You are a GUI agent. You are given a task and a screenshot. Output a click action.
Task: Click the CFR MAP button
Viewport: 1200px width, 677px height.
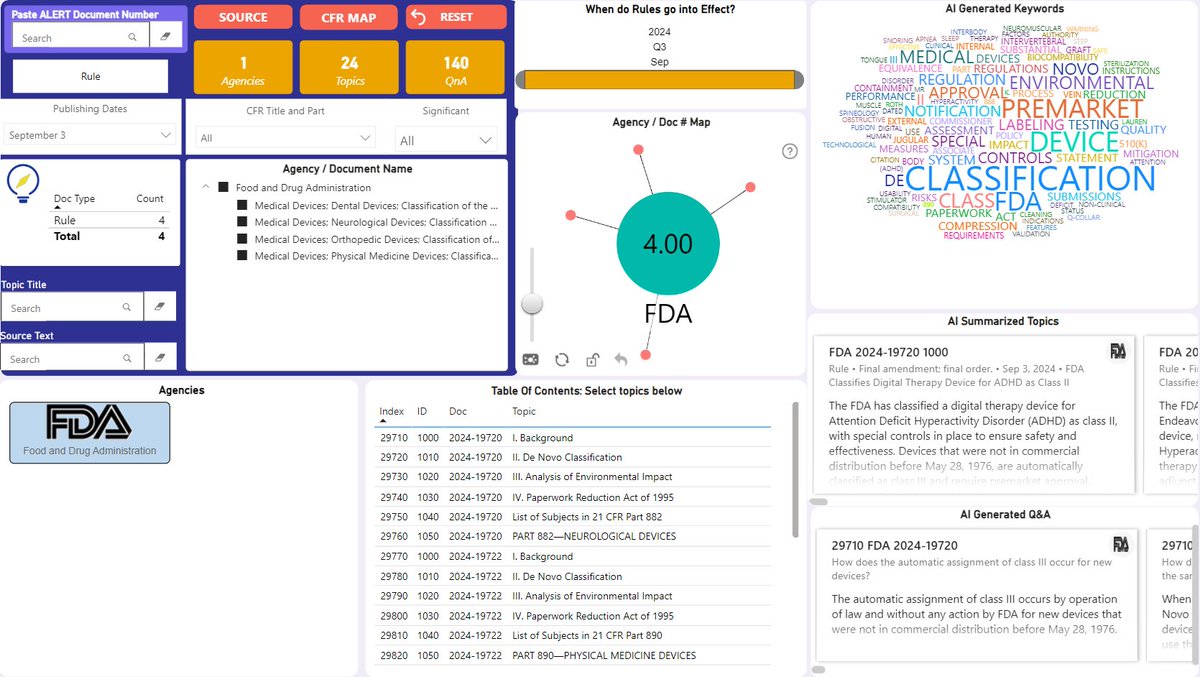pos(348,17)
